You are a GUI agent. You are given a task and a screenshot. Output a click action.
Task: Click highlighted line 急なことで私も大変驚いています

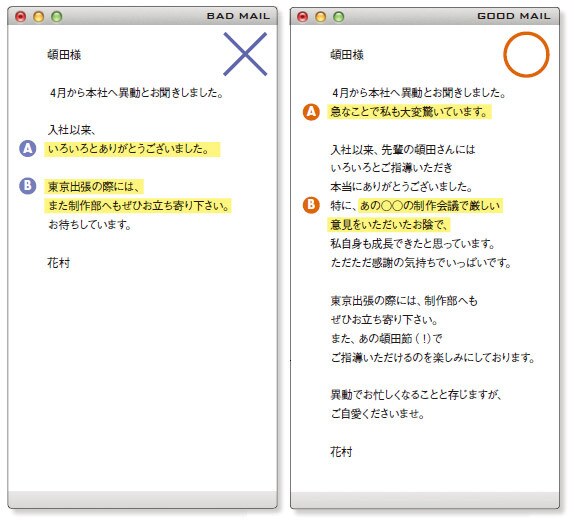(409, 111)
